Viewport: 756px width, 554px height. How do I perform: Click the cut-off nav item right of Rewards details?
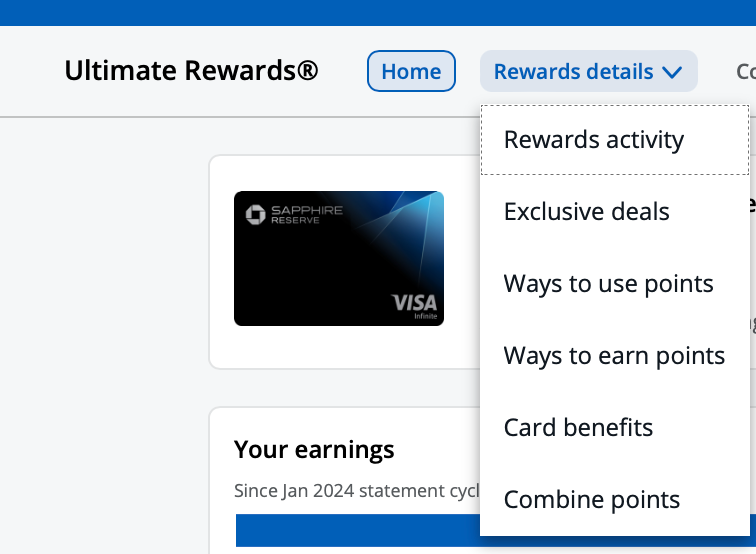point(745,72)
